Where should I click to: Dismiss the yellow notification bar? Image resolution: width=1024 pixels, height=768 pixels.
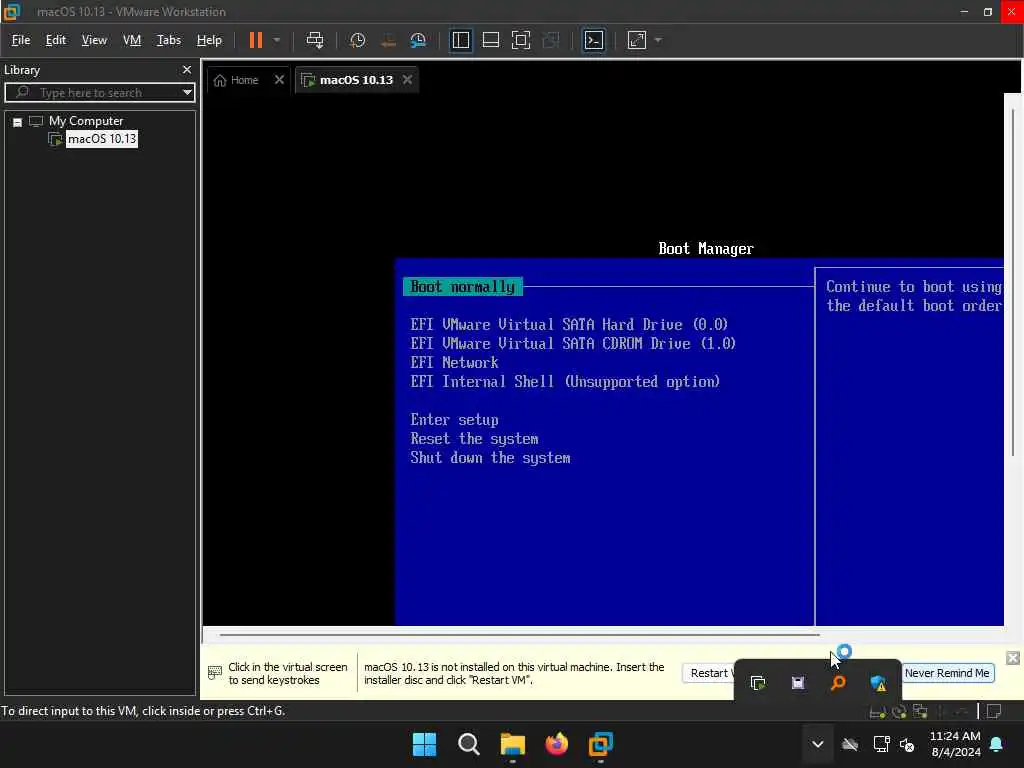(1012, 658)
